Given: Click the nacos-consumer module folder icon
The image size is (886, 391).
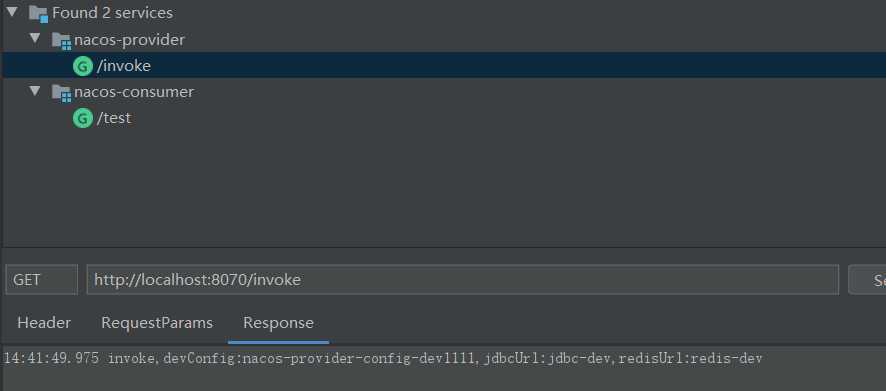Looking at the screenshot, I should 61,93.
